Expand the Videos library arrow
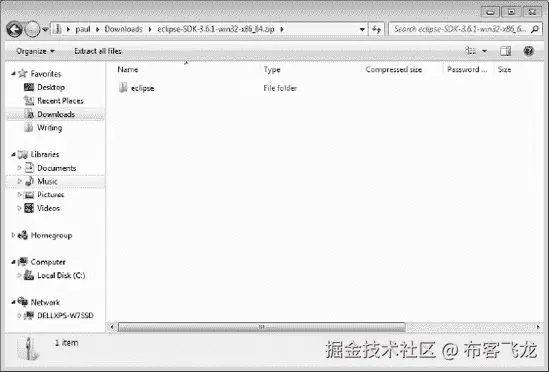Image resolution: width=549 pixels, height=372 pixels. (19, 208)
